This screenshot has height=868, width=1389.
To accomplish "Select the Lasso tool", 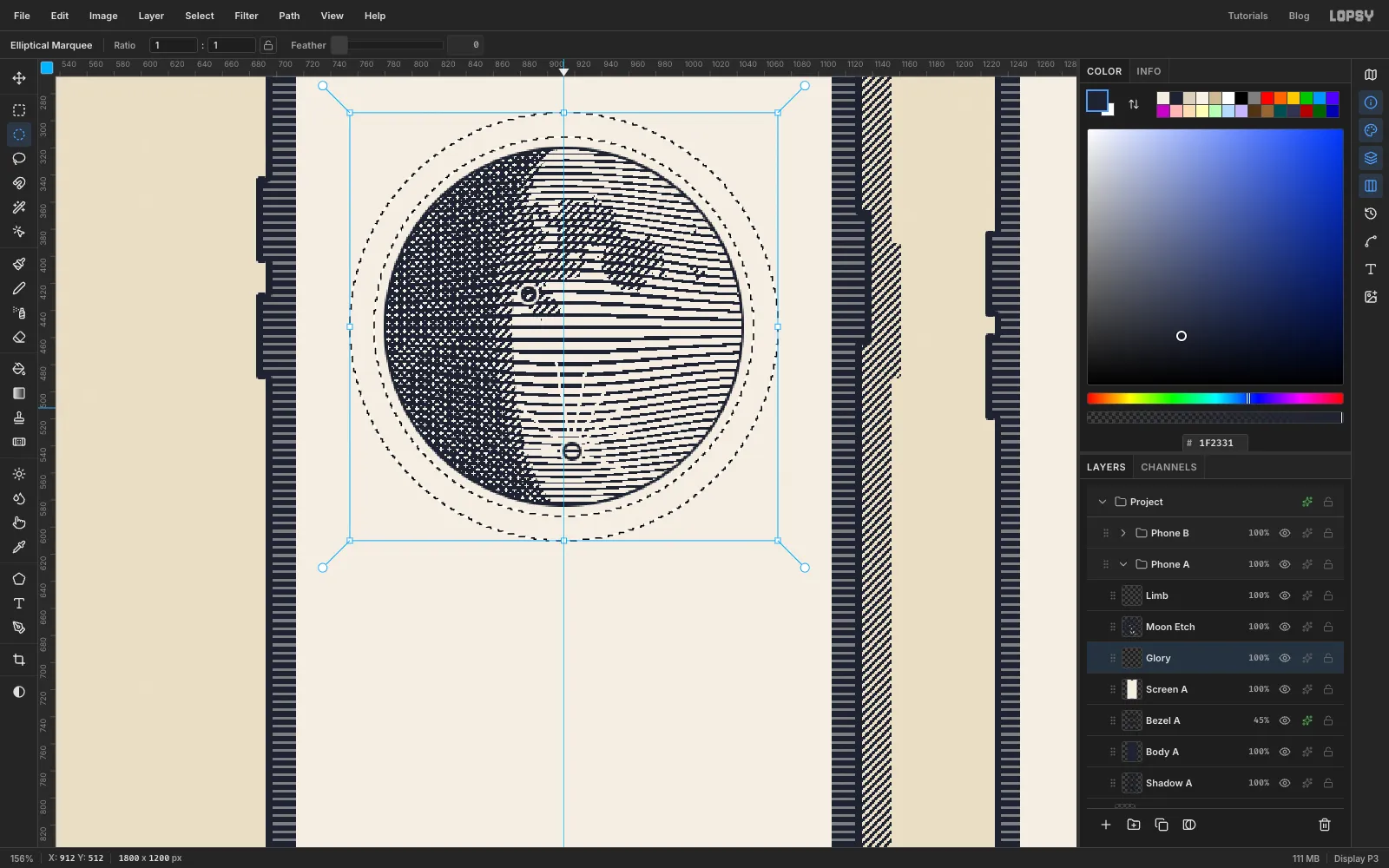I will pyautogui.click(x=19, y=159).
